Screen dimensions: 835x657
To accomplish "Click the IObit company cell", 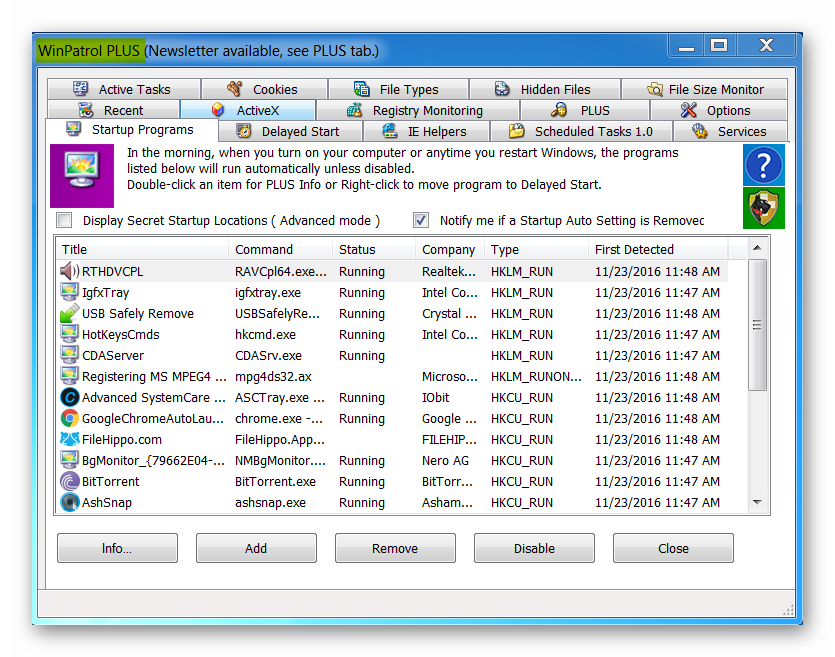I will [436, 397].
